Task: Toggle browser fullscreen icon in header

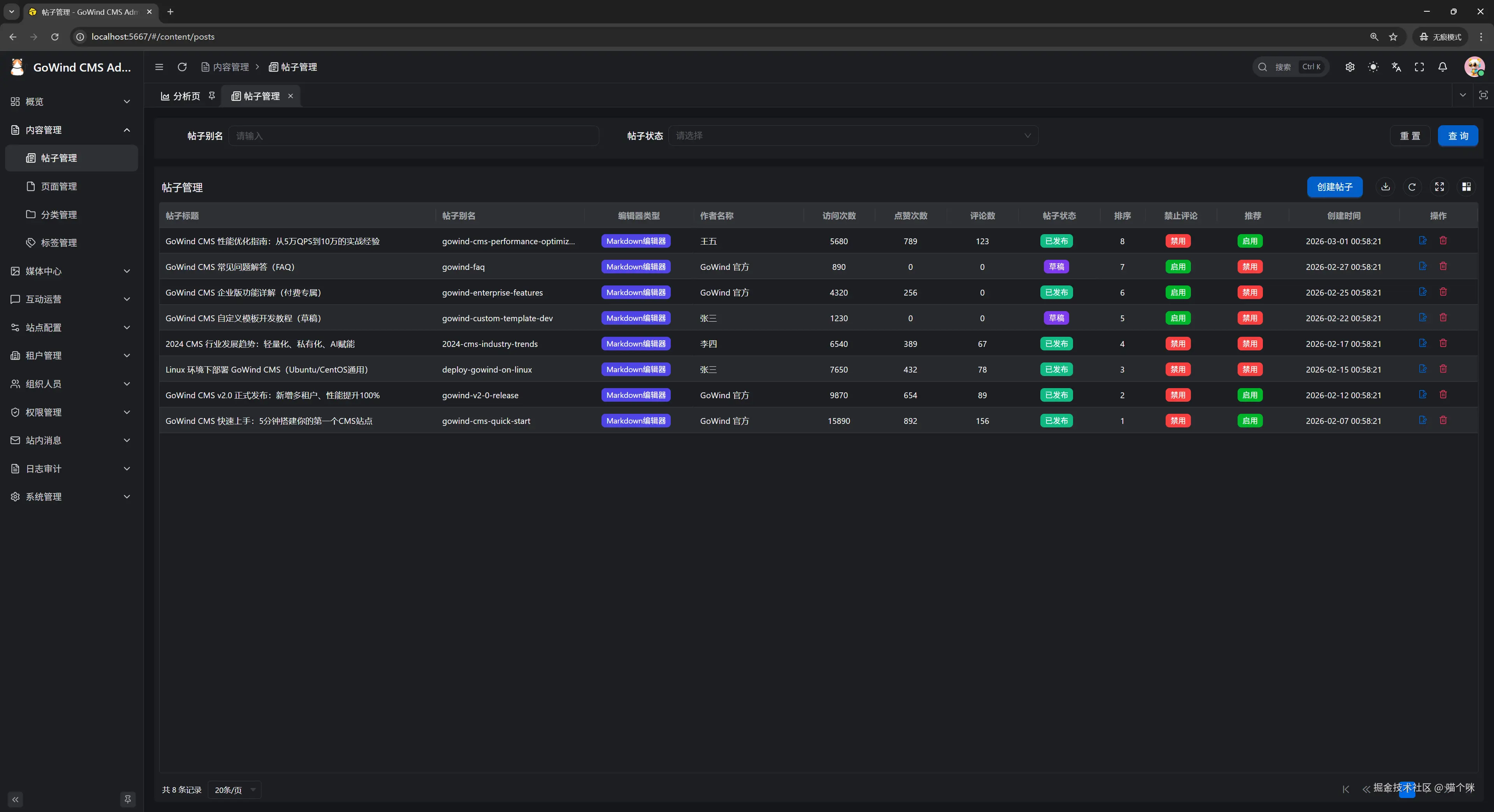Action: pyautogui.click(x=1419, y=67)
